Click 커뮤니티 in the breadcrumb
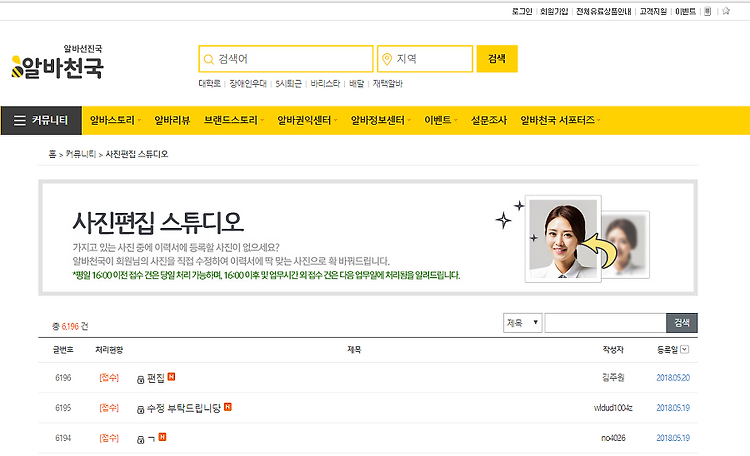750x456 pixels. pos(80,154)
